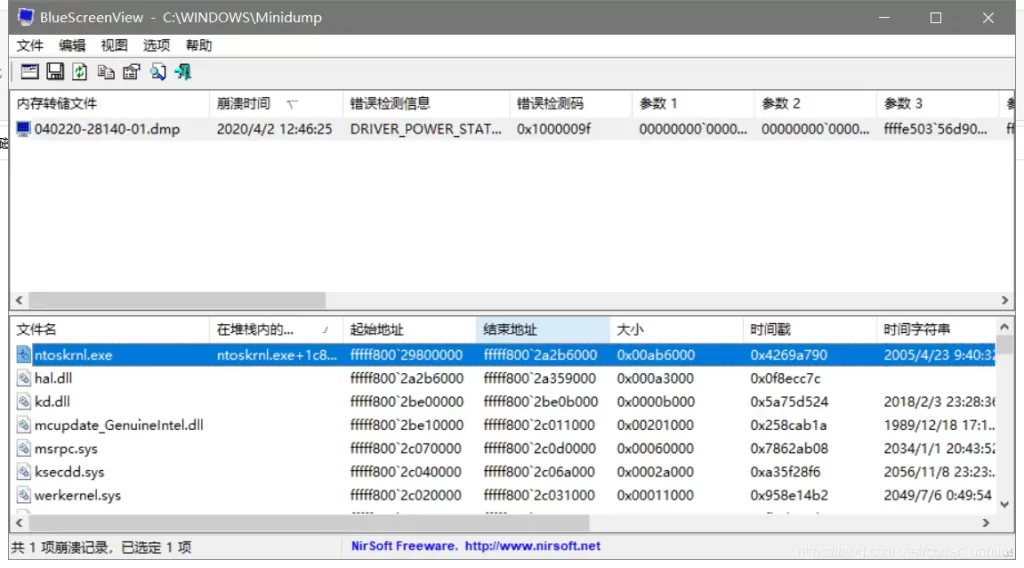Click the NirSoft Freeware status text
Screen dimensions: 1024x568
point(404,546)
